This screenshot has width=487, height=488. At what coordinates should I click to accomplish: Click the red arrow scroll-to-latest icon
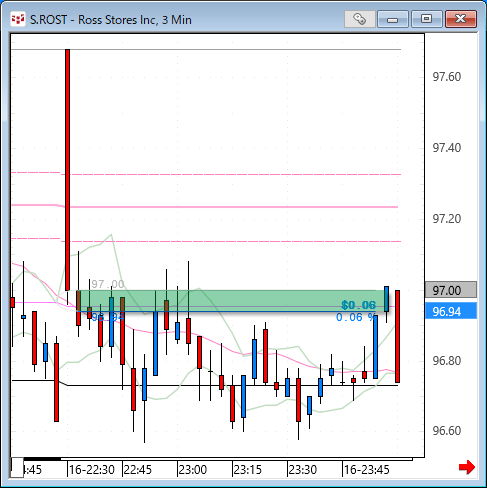click(467, 467)
